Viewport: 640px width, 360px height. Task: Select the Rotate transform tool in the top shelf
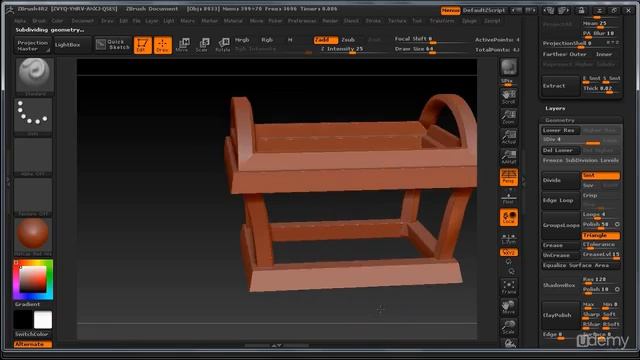[x=223, y=45]
